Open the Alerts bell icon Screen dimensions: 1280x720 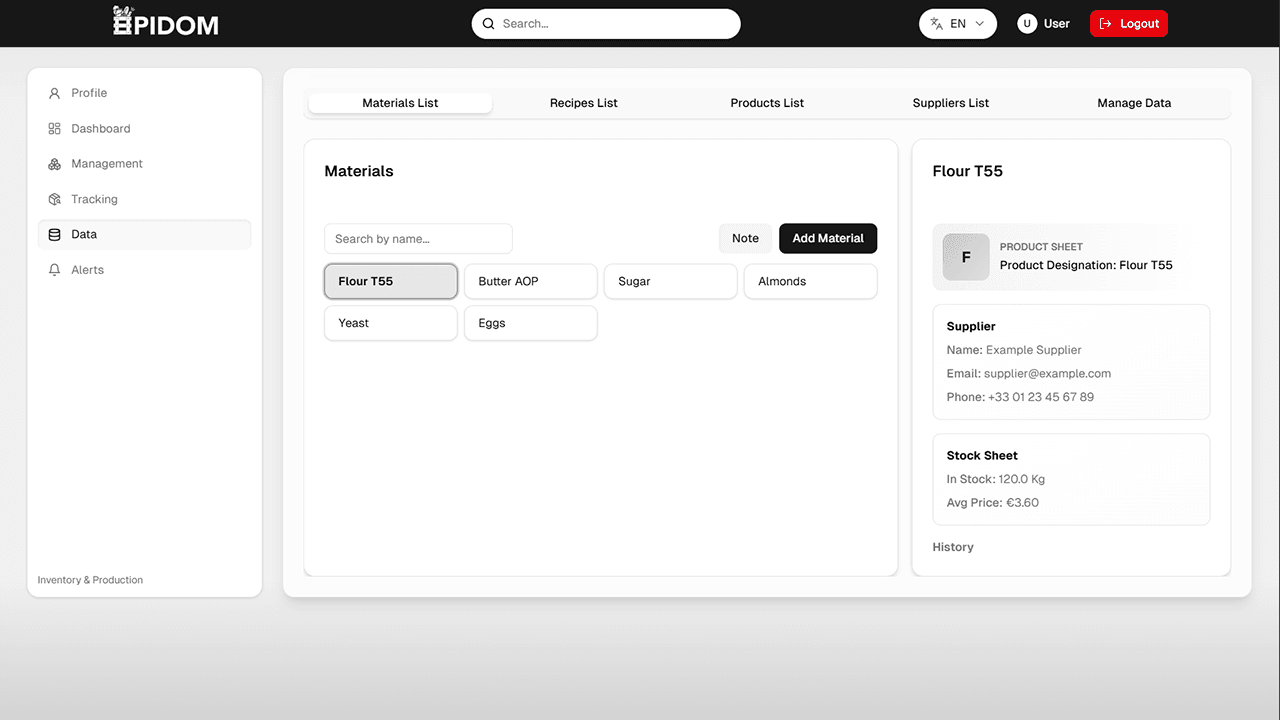pos(53,269)
